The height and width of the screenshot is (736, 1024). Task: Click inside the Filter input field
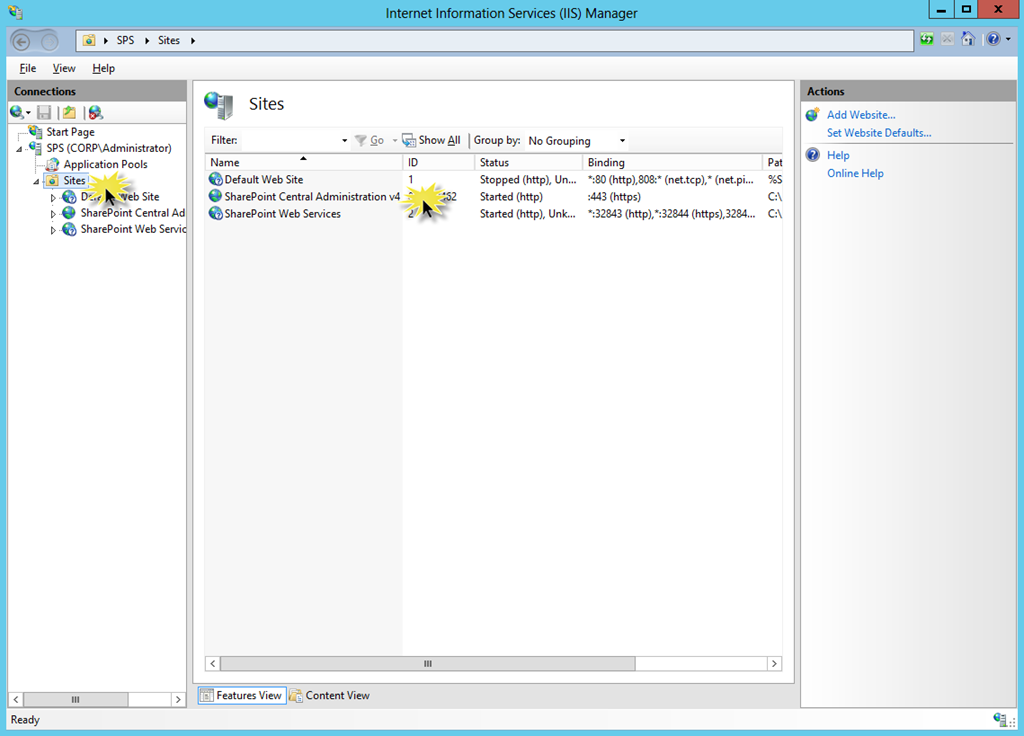point(290,140)
